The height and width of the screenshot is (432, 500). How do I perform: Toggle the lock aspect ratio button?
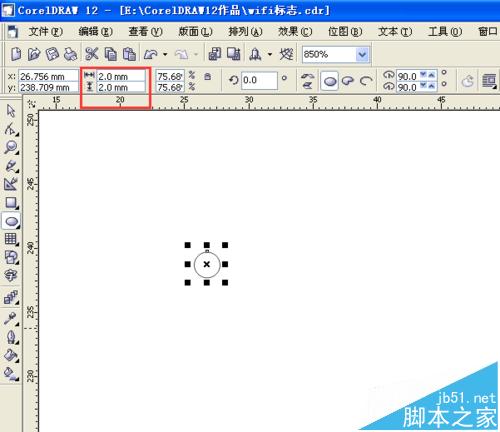click(207, 77)
